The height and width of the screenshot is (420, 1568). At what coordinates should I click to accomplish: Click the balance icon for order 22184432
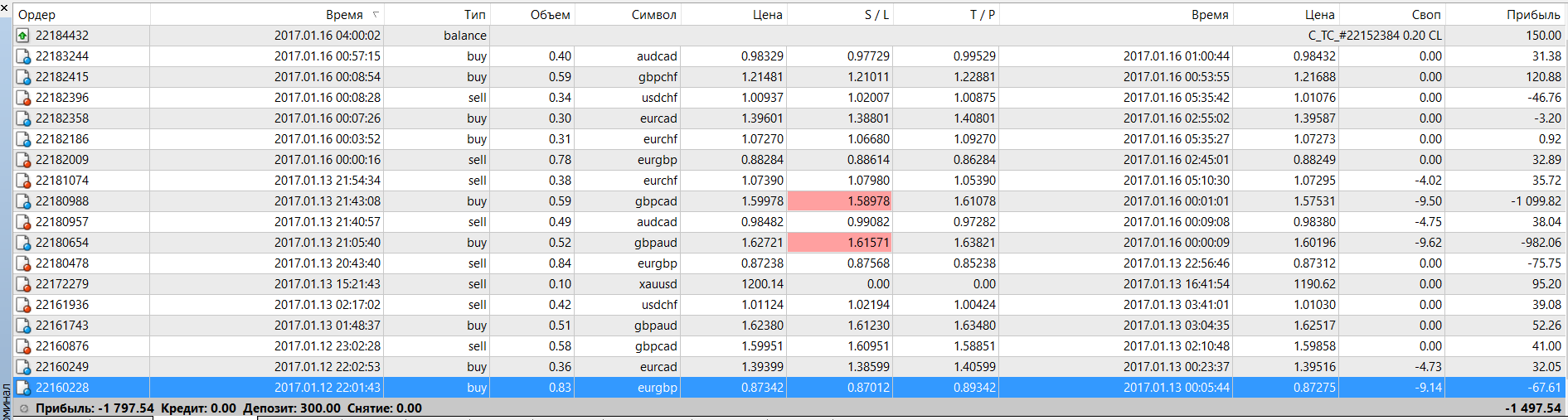(23, 36)
